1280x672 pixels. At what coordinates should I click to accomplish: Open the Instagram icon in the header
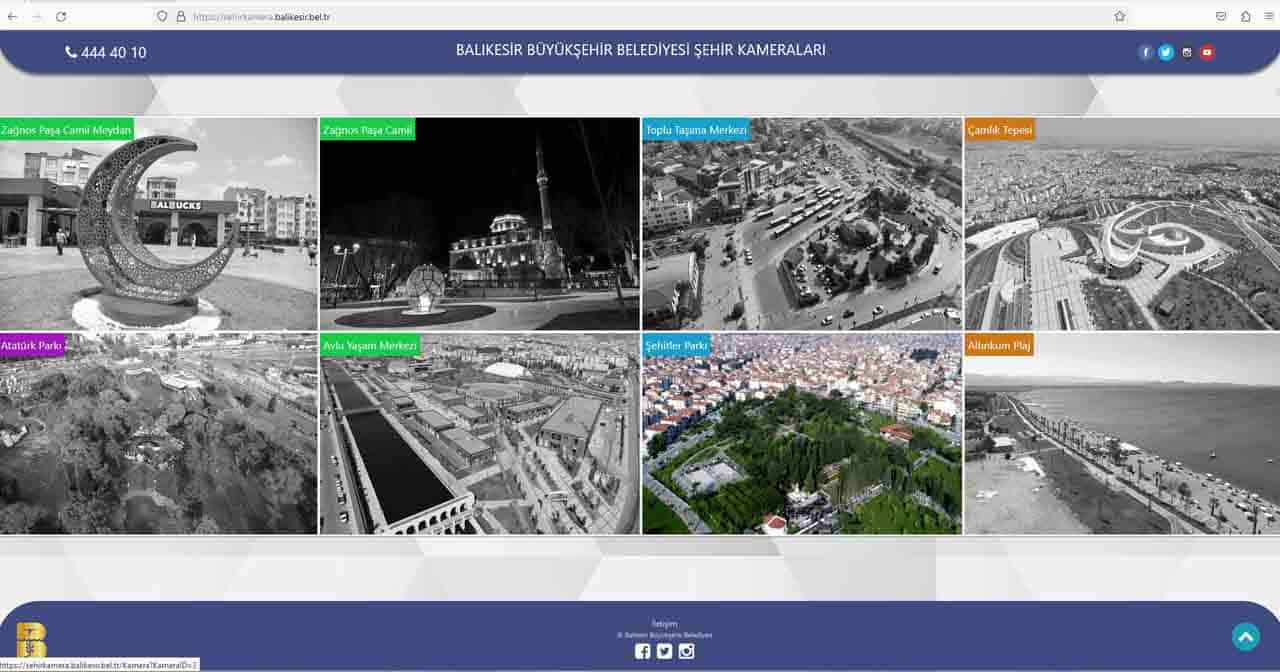pos(1187,53)
